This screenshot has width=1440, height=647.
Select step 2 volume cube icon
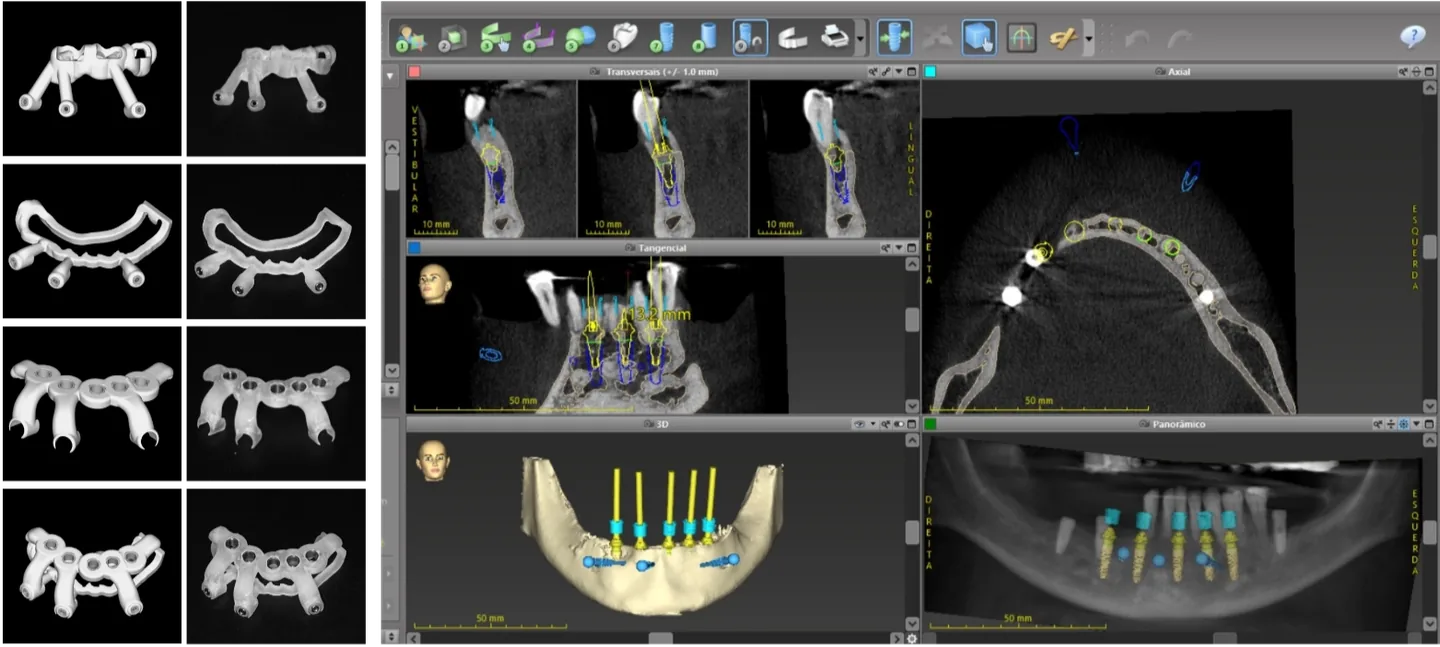[x=452, y=37]
